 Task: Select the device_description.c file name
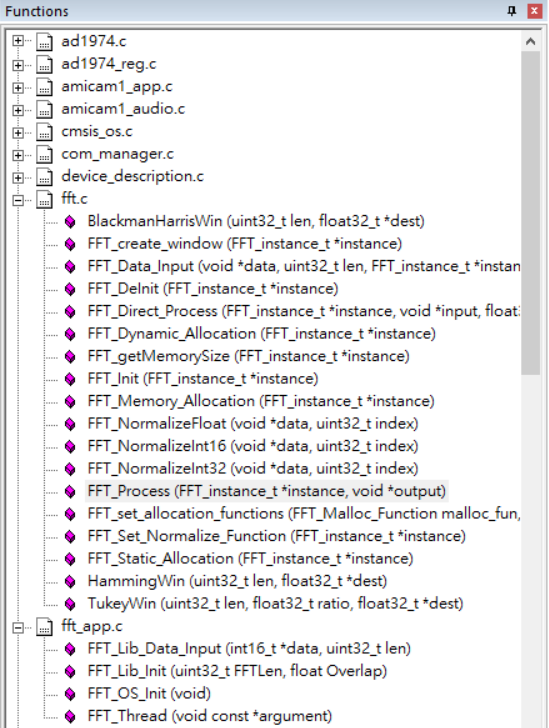(x=132, y=177)
